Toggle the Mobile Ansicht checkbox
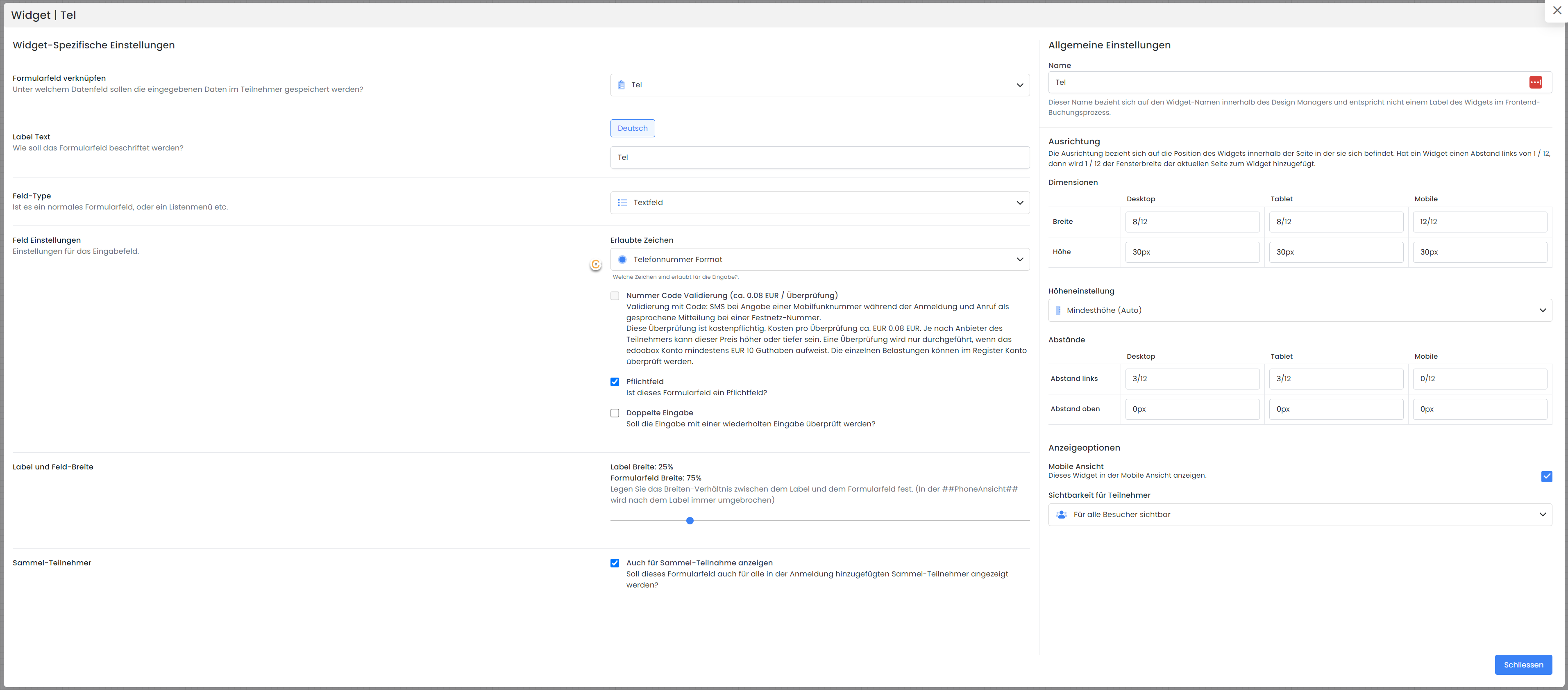Screen dimensions: 1568x690 click(x=1546, y=476)
